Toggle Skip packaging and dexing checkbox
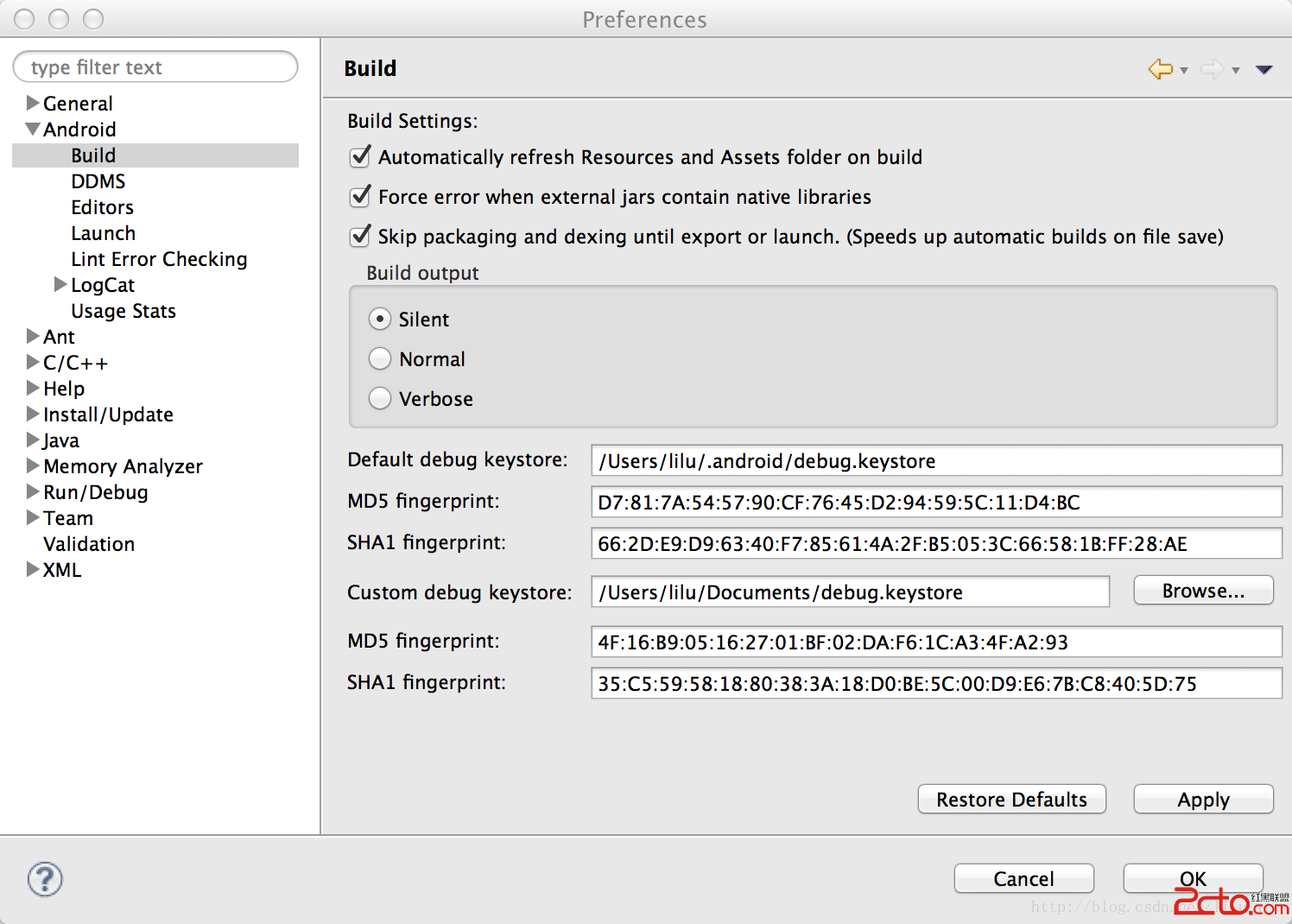The width and height of the screenshot is (1292, 924). coord(360,237)
